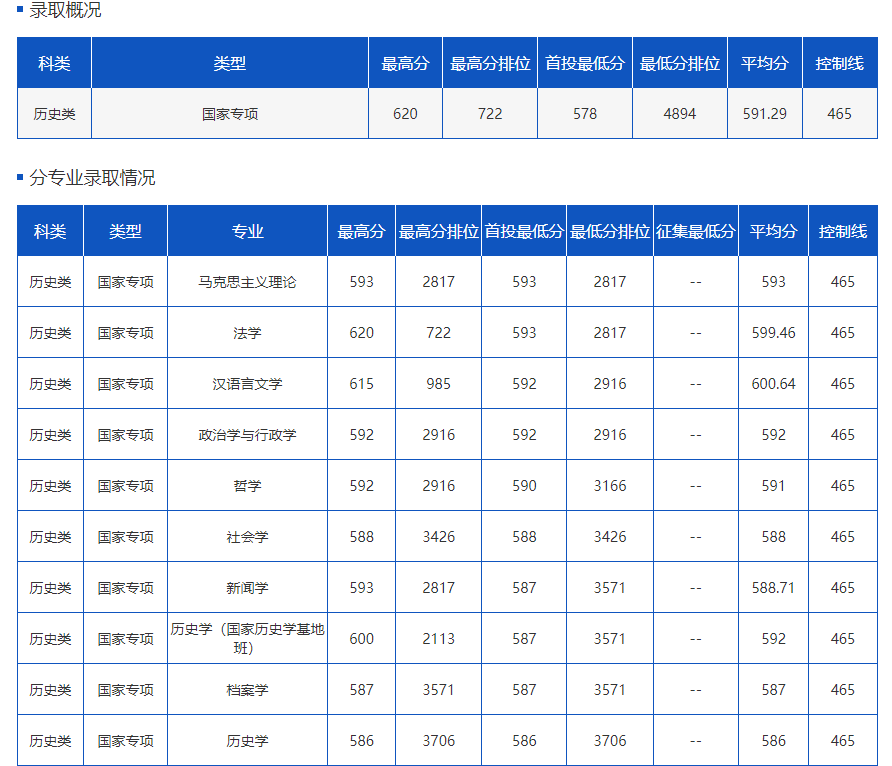The height and width of the screenshot is (766, 892).
Task: Click the 历史类 cell in overview table
Action: coord(54,114)
